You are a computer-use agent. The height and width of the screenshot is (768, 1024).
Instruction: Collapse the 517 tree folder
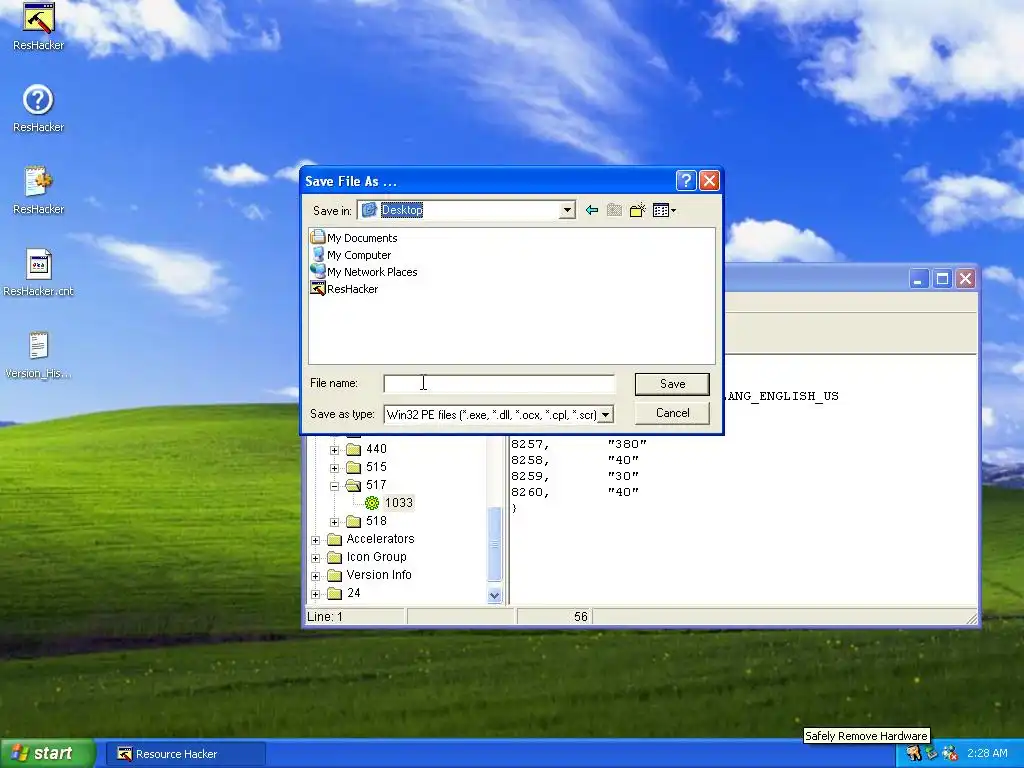pyautogui.click(x=334, y=486)
